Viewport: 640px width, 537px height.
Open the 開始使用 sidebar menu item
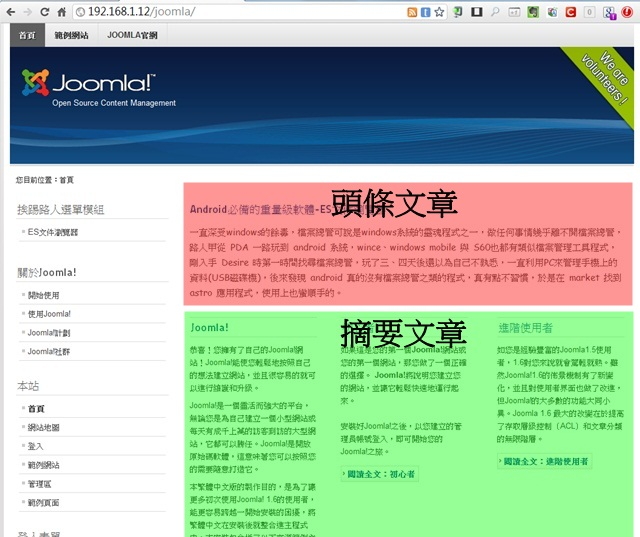pos(43,295)
